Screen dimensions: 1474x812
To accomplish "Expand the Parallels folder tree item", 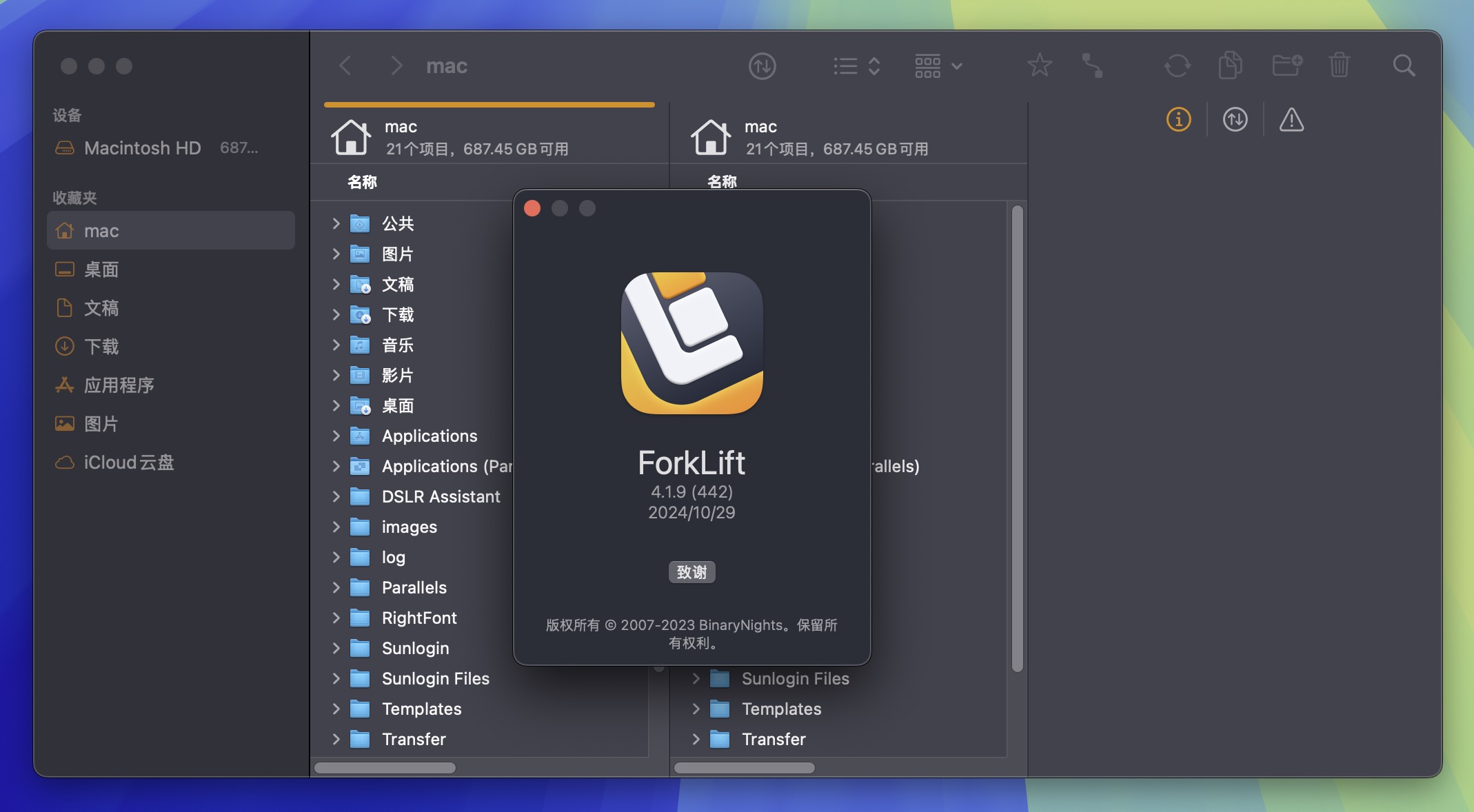I will (x=336, y=587).
